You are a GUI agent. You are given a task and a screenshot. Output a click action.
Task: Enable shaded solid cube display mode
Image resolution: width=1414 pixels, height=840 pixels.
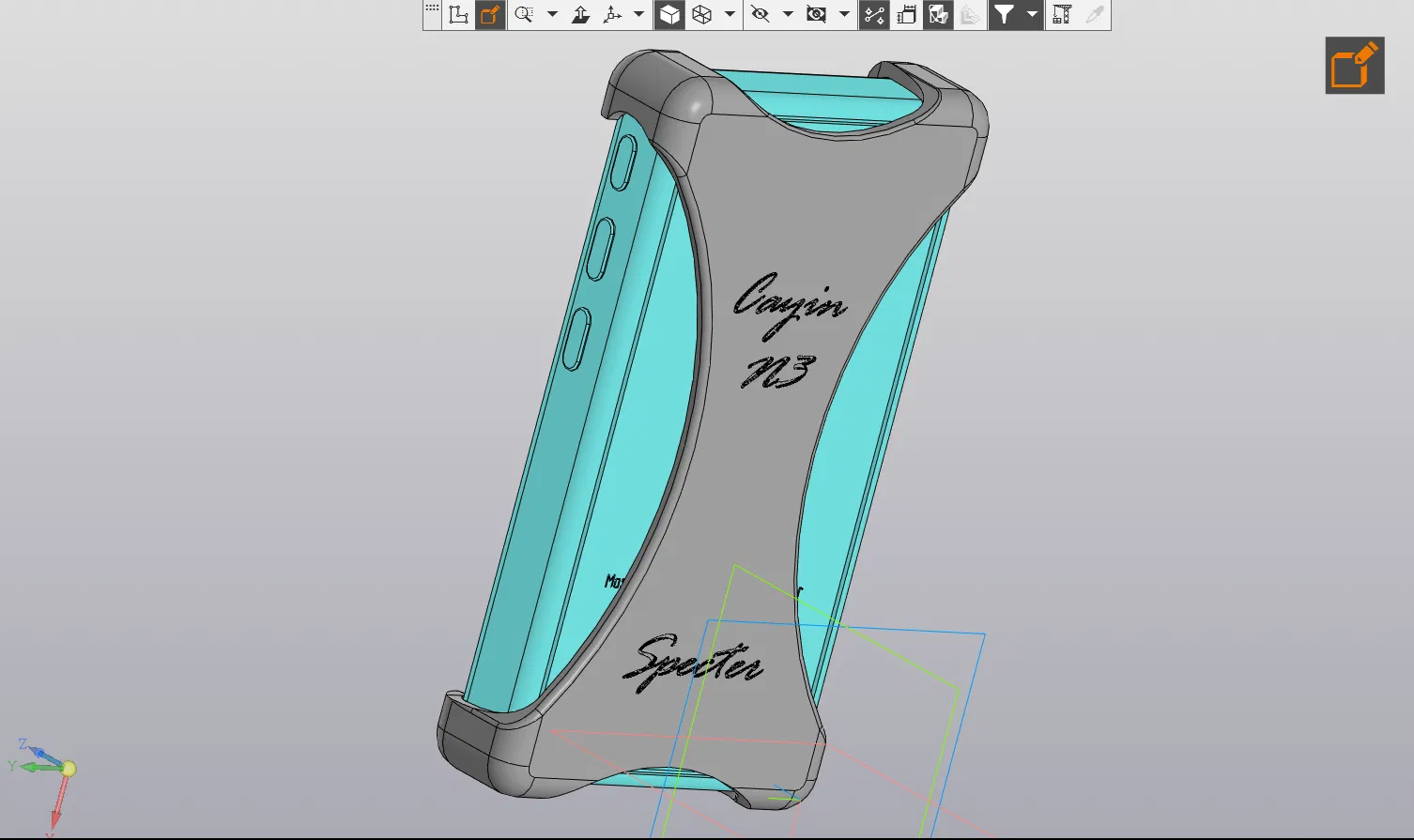(x=669, y=14)
